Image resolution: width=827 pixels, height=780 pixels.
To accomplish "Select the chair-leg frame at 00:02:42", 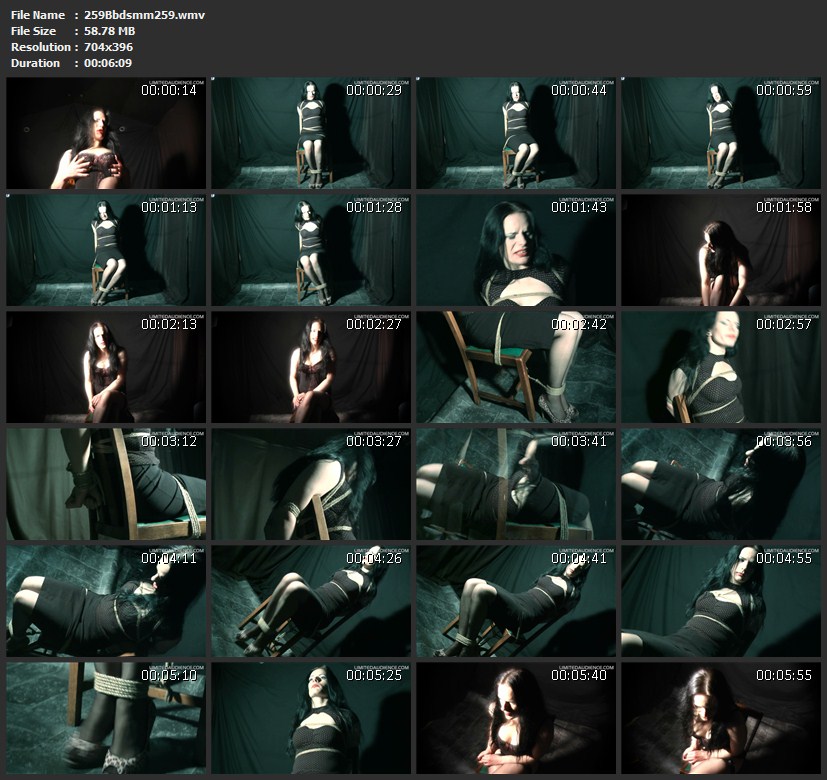I will pyautogui.click(x=516, y=367).
